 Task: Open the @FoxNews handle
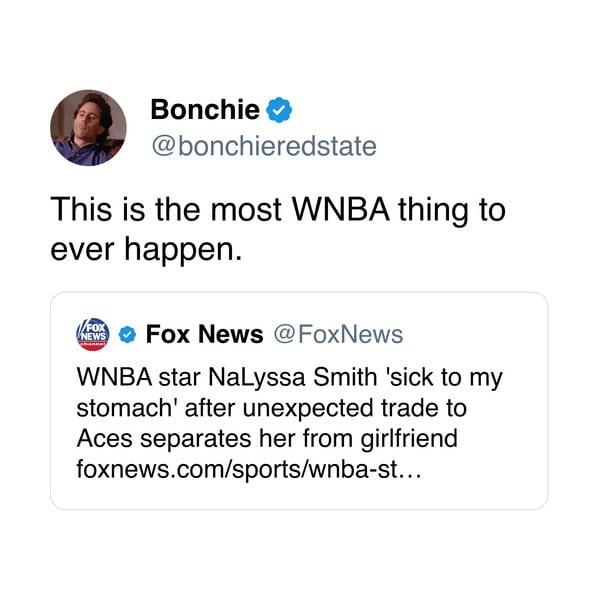point(338,335)
